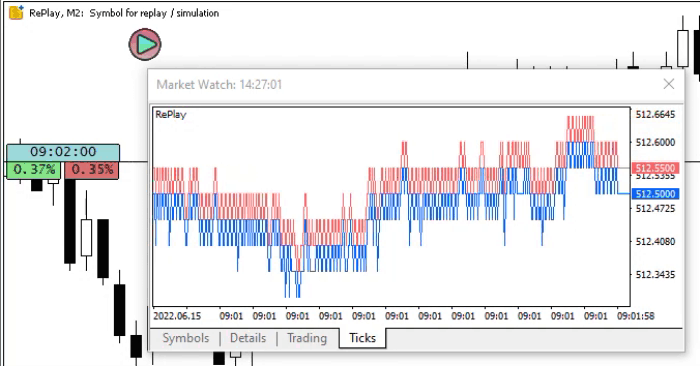
Task: Click the blue 512.5000 bid price label
Action: coord(655,194)
